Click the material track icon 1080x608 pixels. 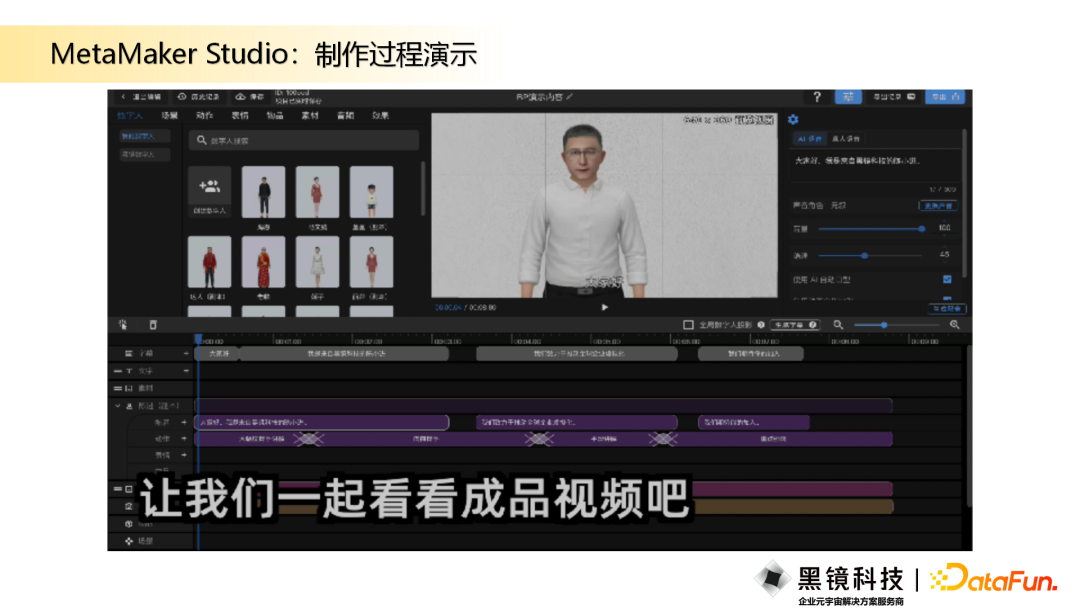[x=129, y=388]
